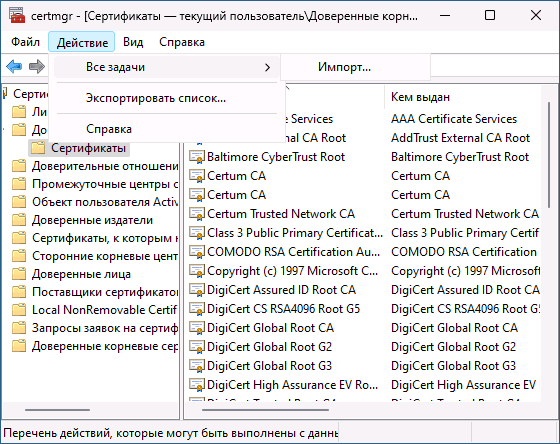Click the DigiCert Assured ID Root CA icon
This screenshot has height=444, width=560.
tap(197, 290)
